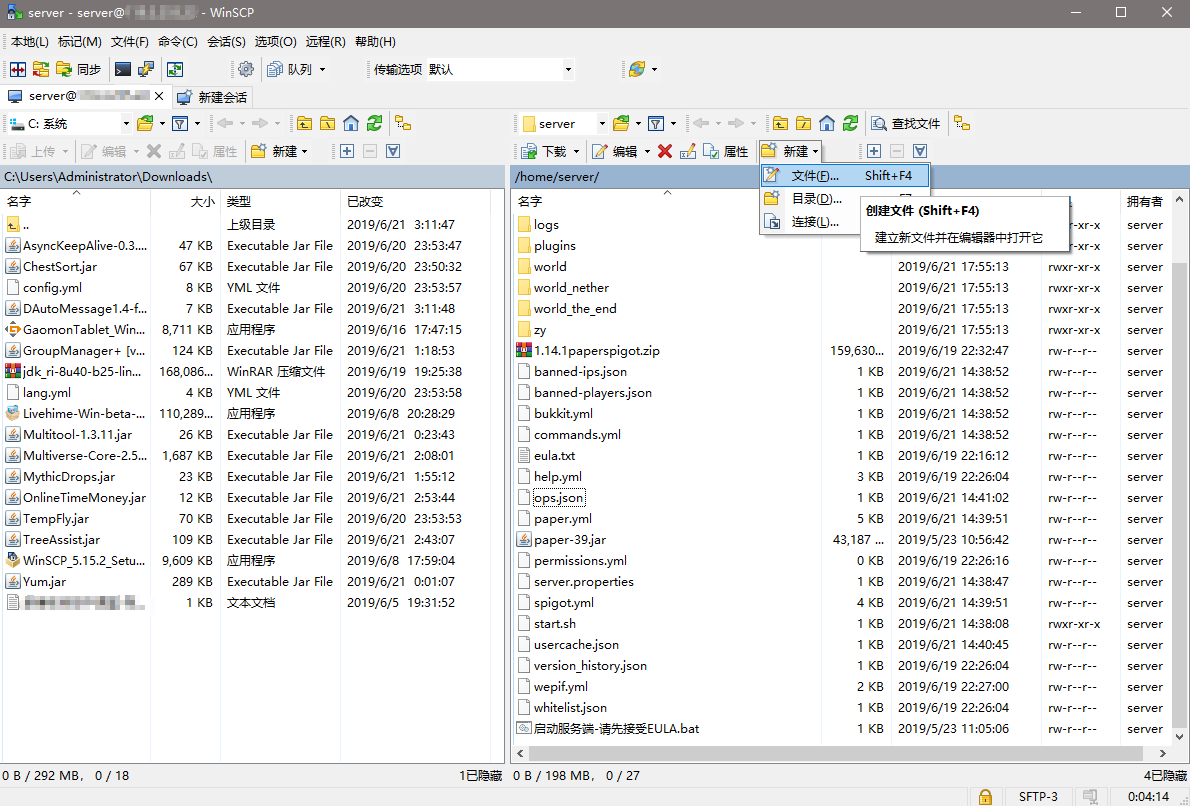Select the remote folder plugins
Viewport: 1190px width, 806px height.
point(555,246)
